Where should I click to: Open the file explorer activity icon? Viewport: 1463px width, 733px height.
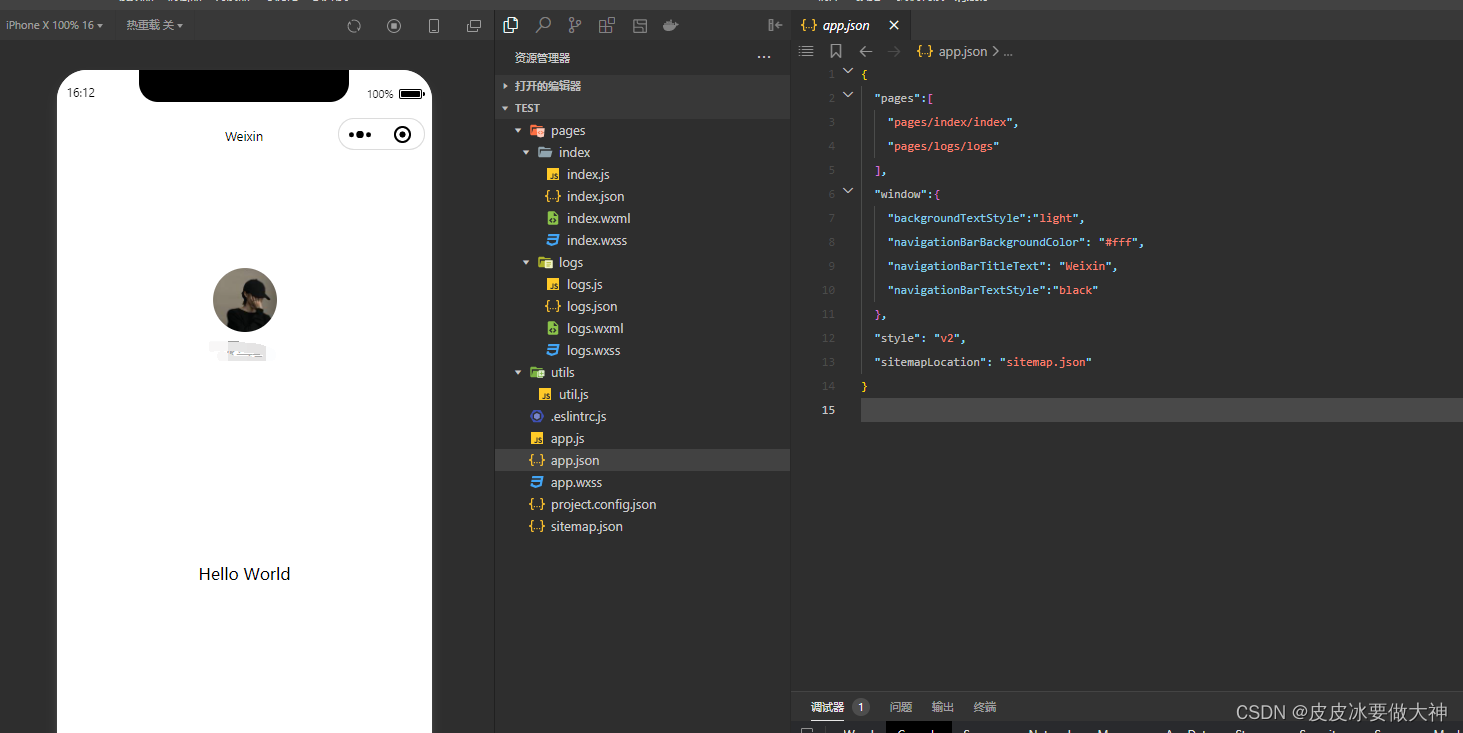click(x=511, y=25)
